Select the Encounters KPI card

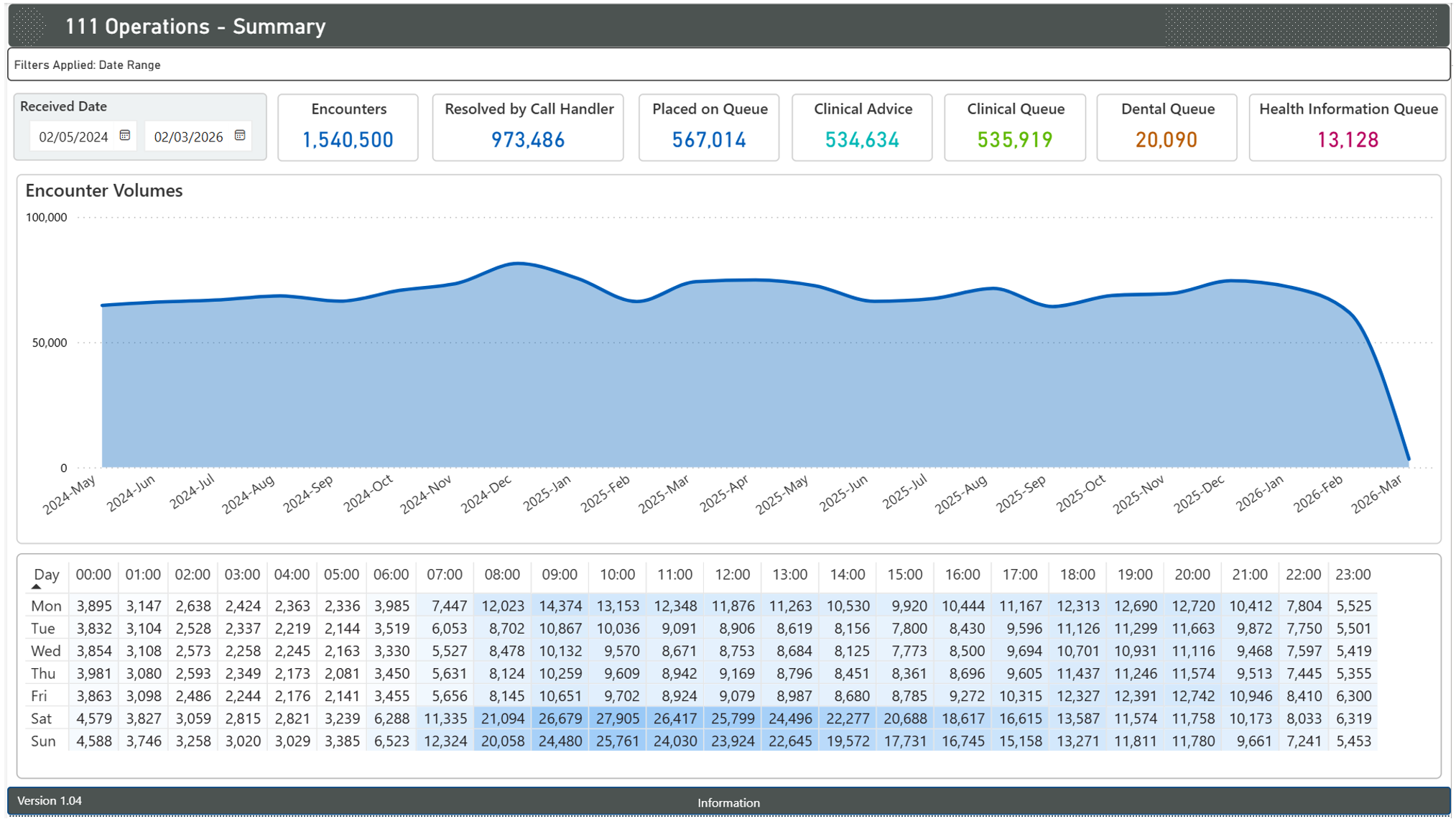tap(348, 127)
